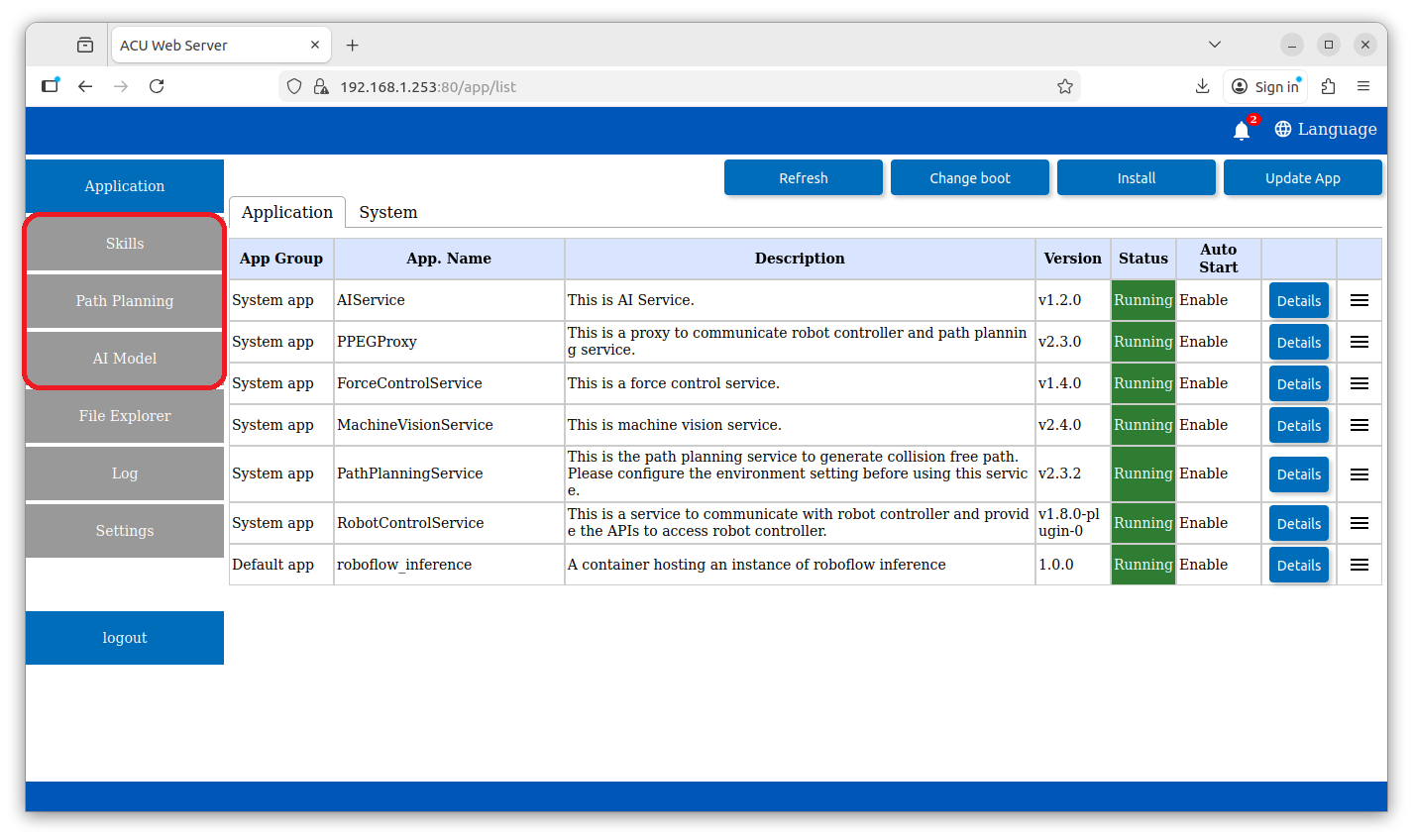Open the browser extensions puzzle icon
This screenshot has width=1413, height=840.
click(1329, 86)
